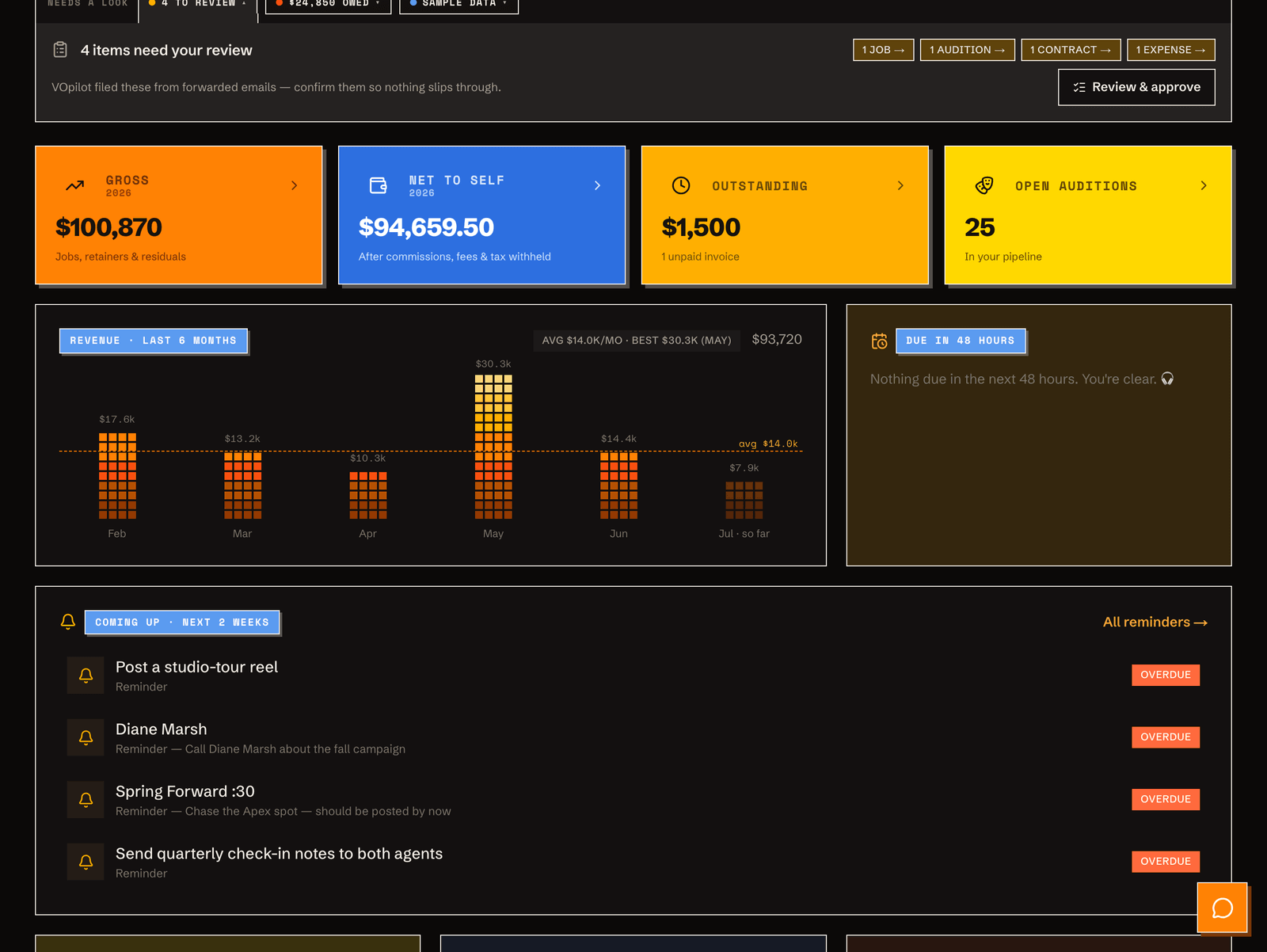
Task: Follow the All reminders link
Action: (x=1155, y=623)
